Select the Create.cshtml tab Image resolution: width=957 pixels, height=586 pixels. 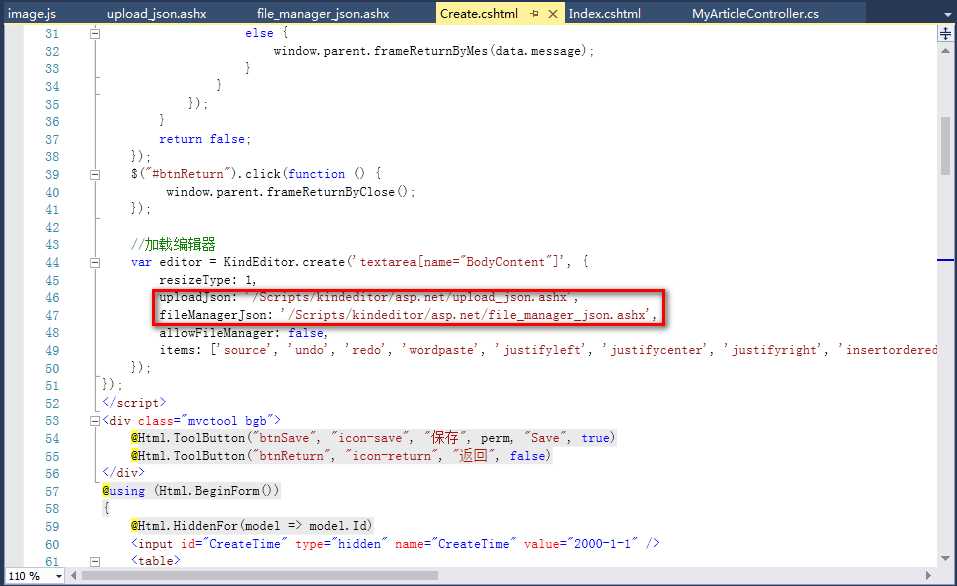point(478,13)
